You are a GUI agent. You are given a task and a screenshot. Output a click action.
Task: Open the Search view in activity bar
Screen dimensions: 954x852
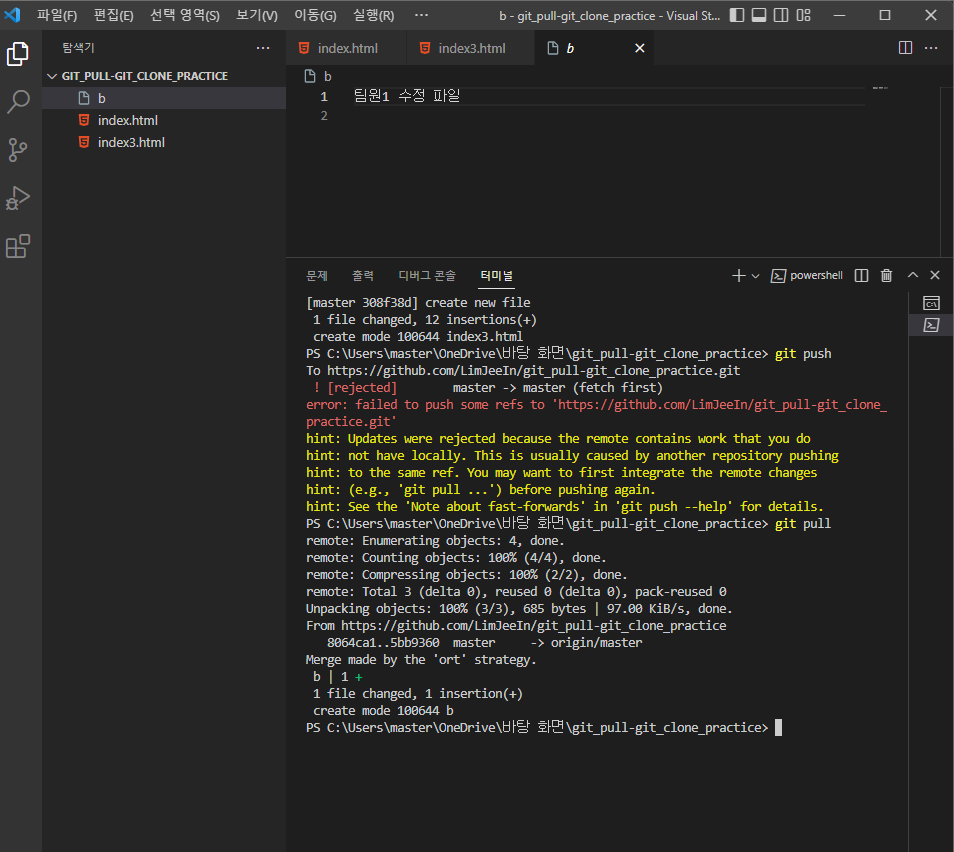(x=18, y=102)
